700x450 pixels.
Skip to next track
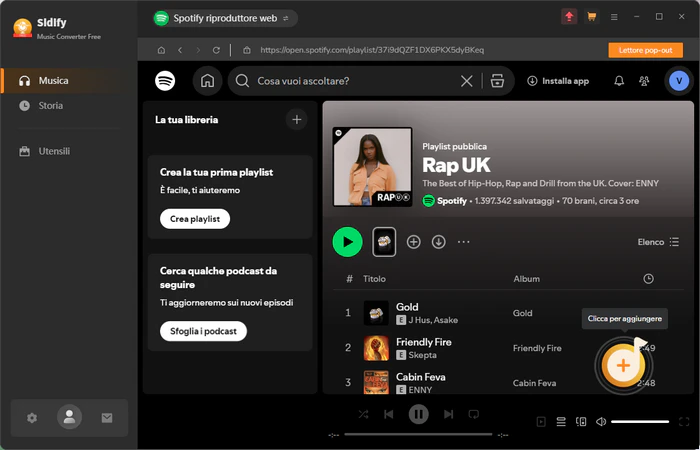point(448,414)
